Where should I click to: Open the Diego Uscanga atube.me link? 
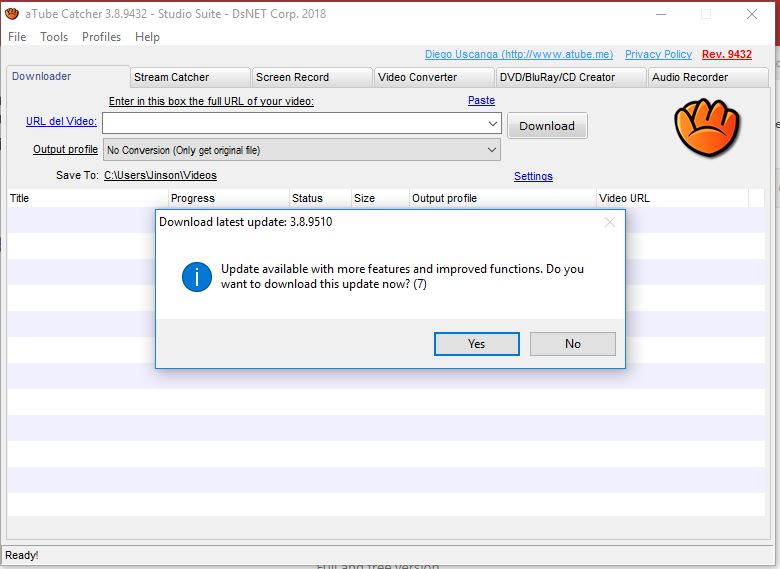pos(519,54)
